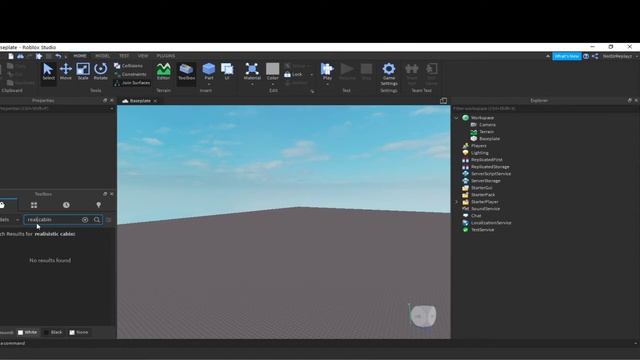The height and width of the screenshot is (360, 640).
Task: Switch to the TEST ribbon tab
Action: click(124, 56)
